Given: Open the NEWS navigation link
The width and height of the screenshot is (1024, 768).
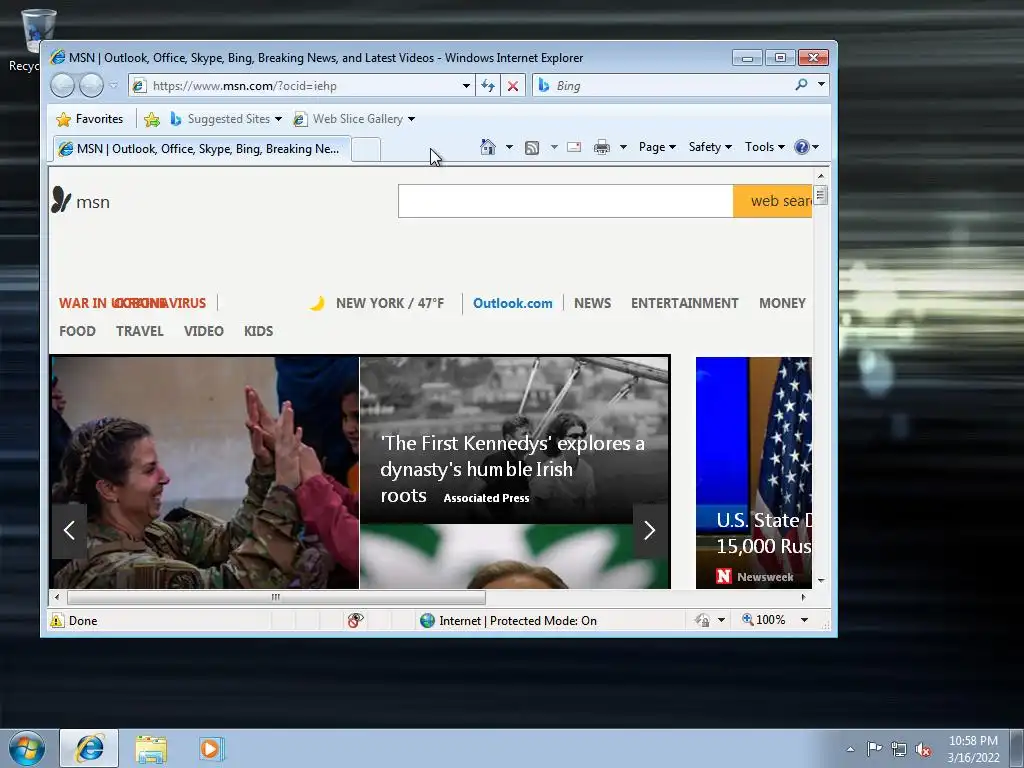Looking at the screenshot, I should tap(592, 303).
